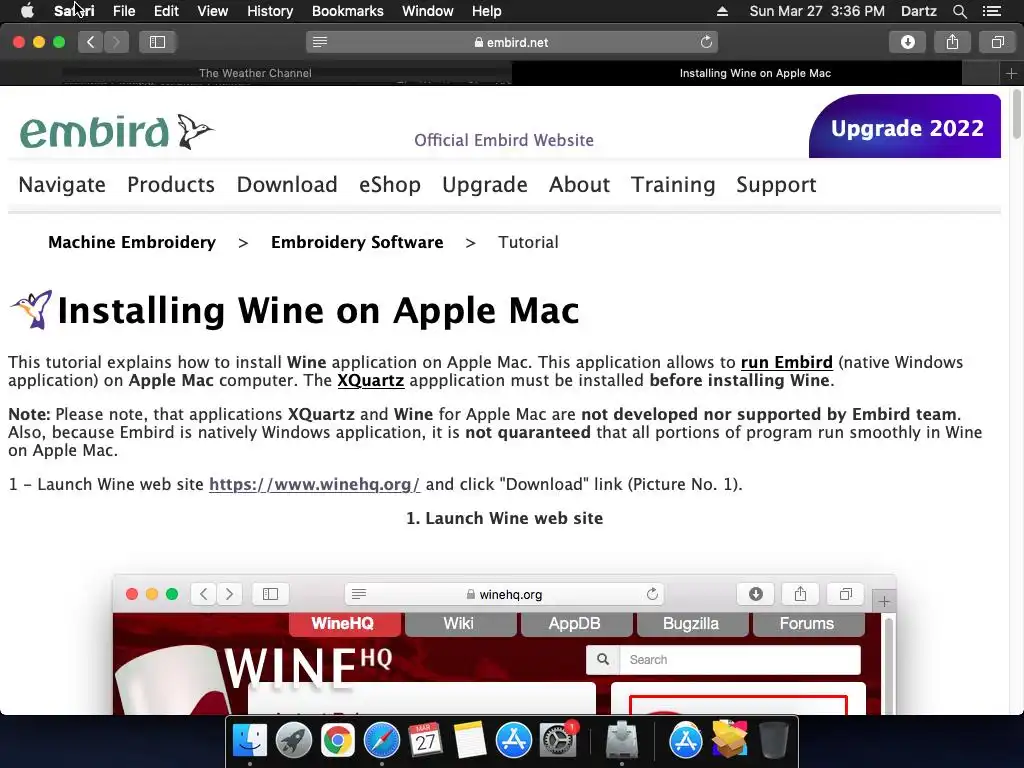
Task: Add a new tab with plus button
Action: tap(1011, 73)
